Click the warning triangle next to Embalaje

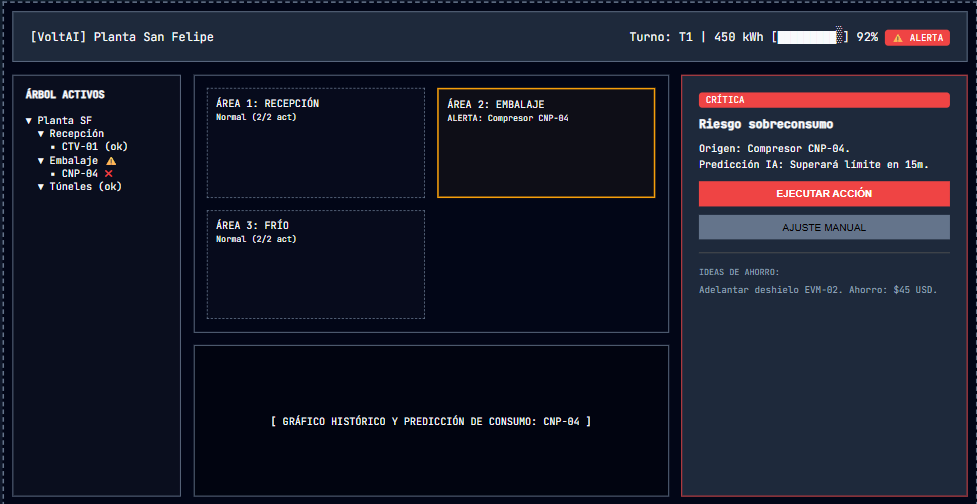[111, 161]
